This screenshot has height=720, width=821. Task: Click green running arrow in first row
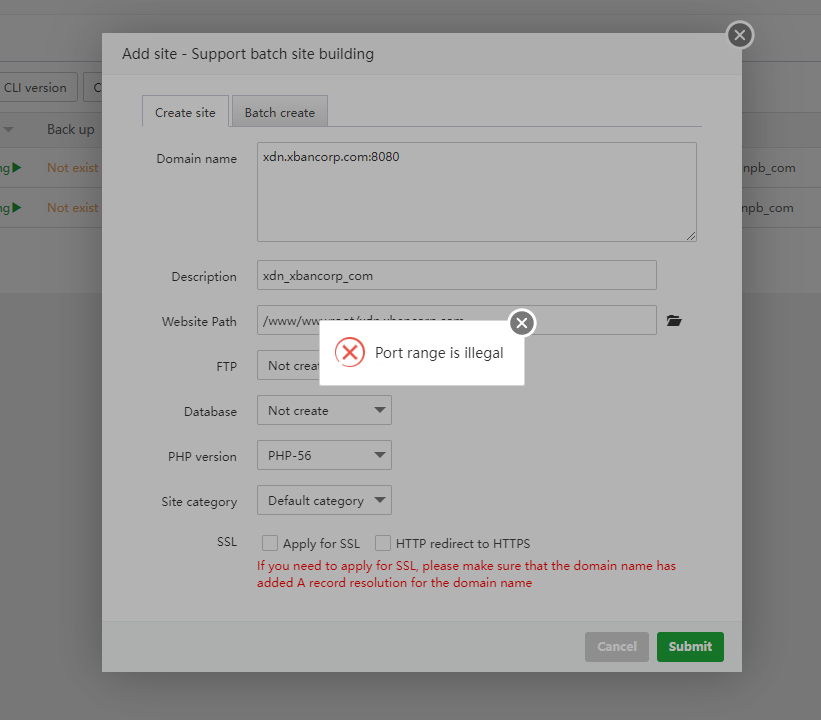point(17,168)
